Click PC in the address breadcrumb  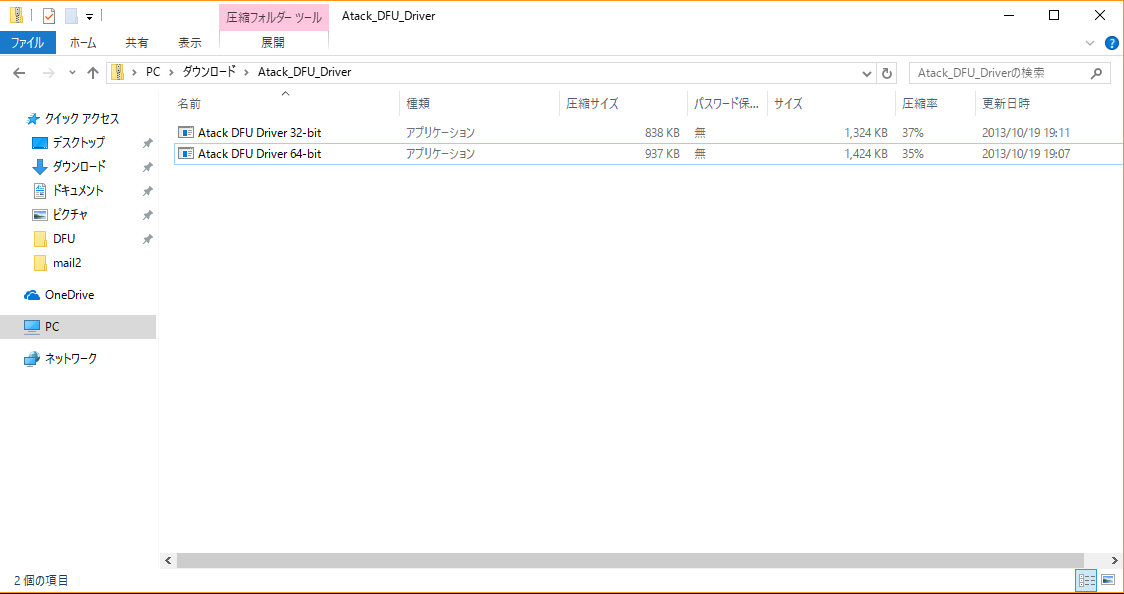pyautogui.click(x=153, y=72)
